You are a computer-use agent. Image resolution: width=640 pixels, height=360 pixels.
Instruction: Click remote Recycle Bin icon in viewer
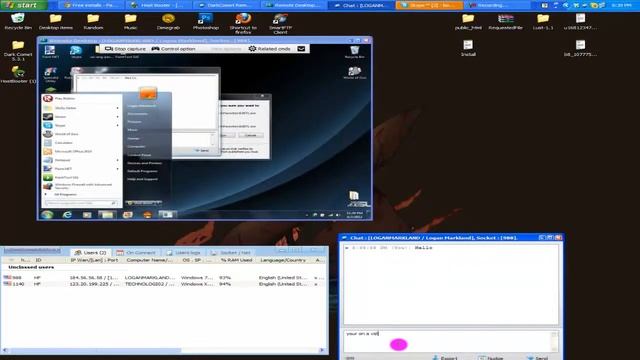pyautogui.click(x=354, y=52)
